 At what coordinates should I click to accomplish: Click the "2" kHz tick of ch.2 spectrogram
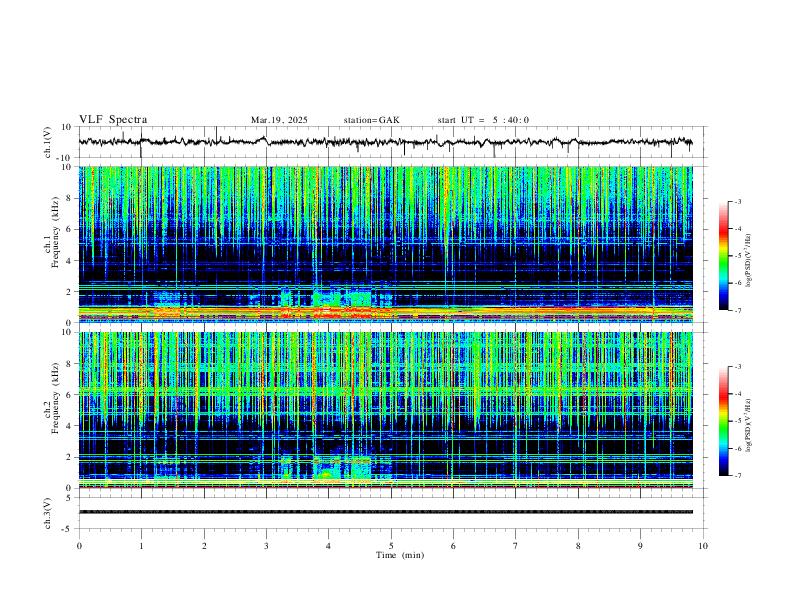pos(69,457)
